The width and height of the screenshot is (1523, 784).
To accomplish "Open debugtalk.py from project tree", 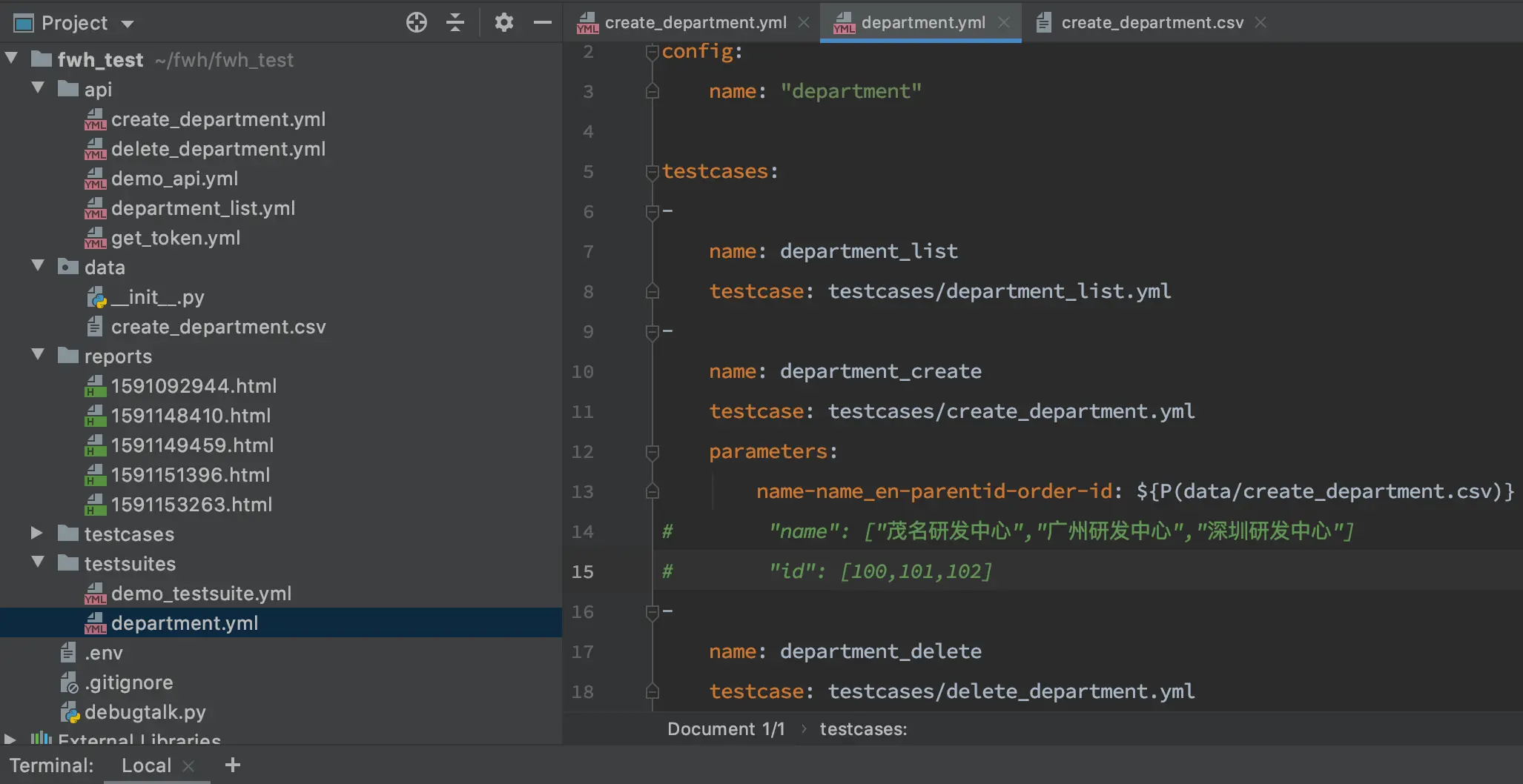I will coord(145,712).
